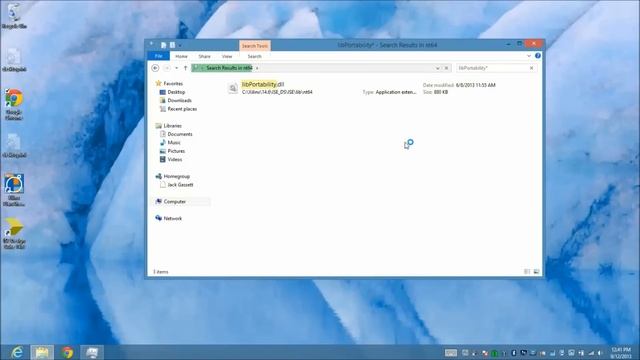The height and width of the screenshot is (360, 640).
Task: Open the Music library
Action: [x=173, y=142]
